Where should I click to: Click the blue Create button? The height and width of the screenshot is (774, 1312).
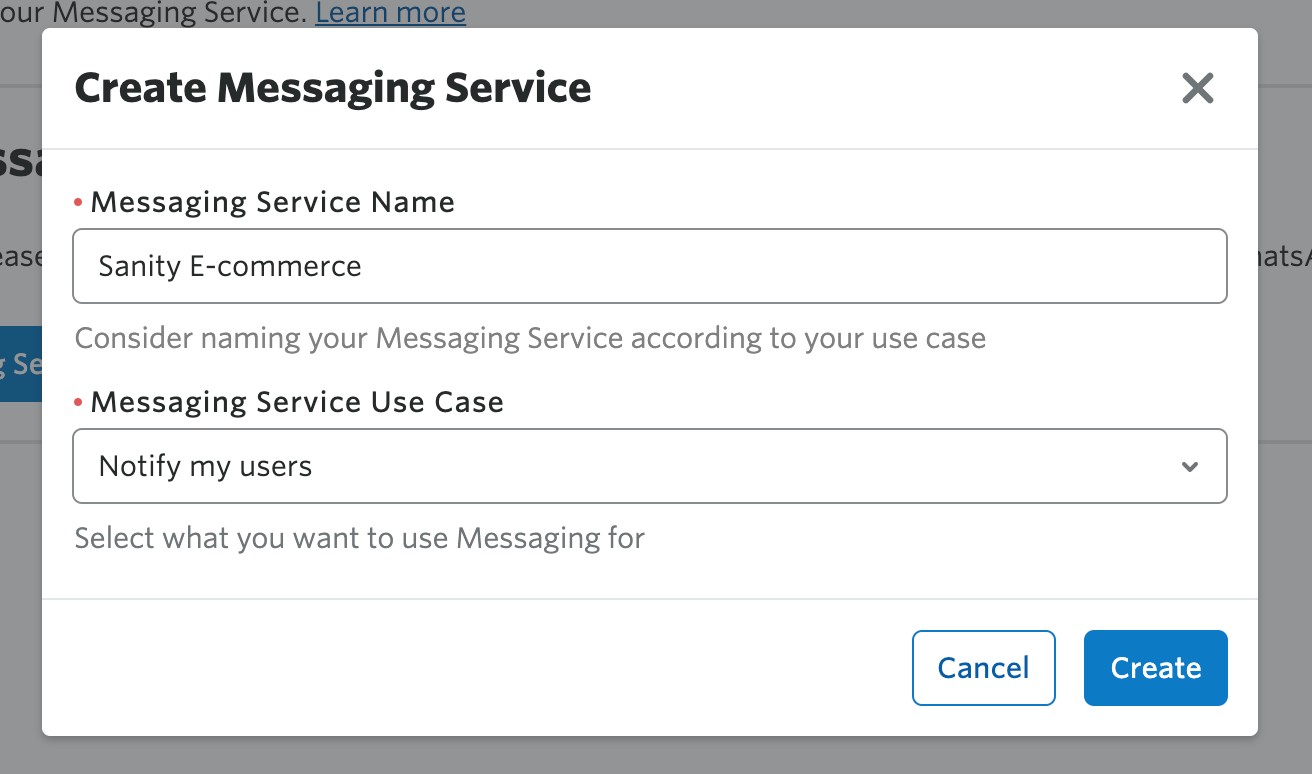[x=1155, y=667]
